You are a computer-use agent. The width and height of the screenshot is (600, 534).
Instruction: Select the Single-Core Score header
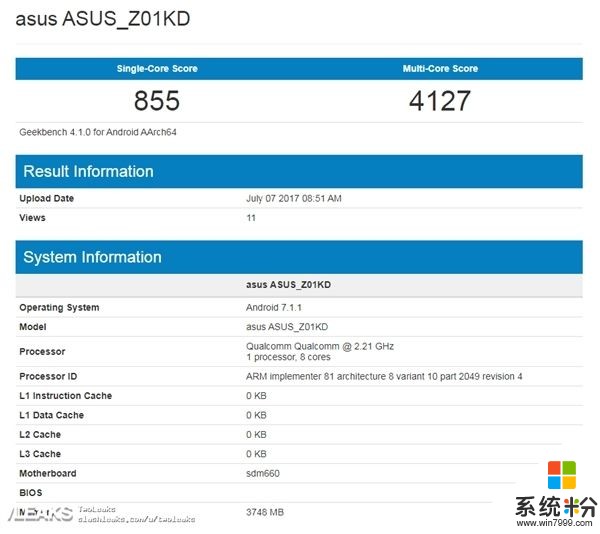(x=157, y=68)
